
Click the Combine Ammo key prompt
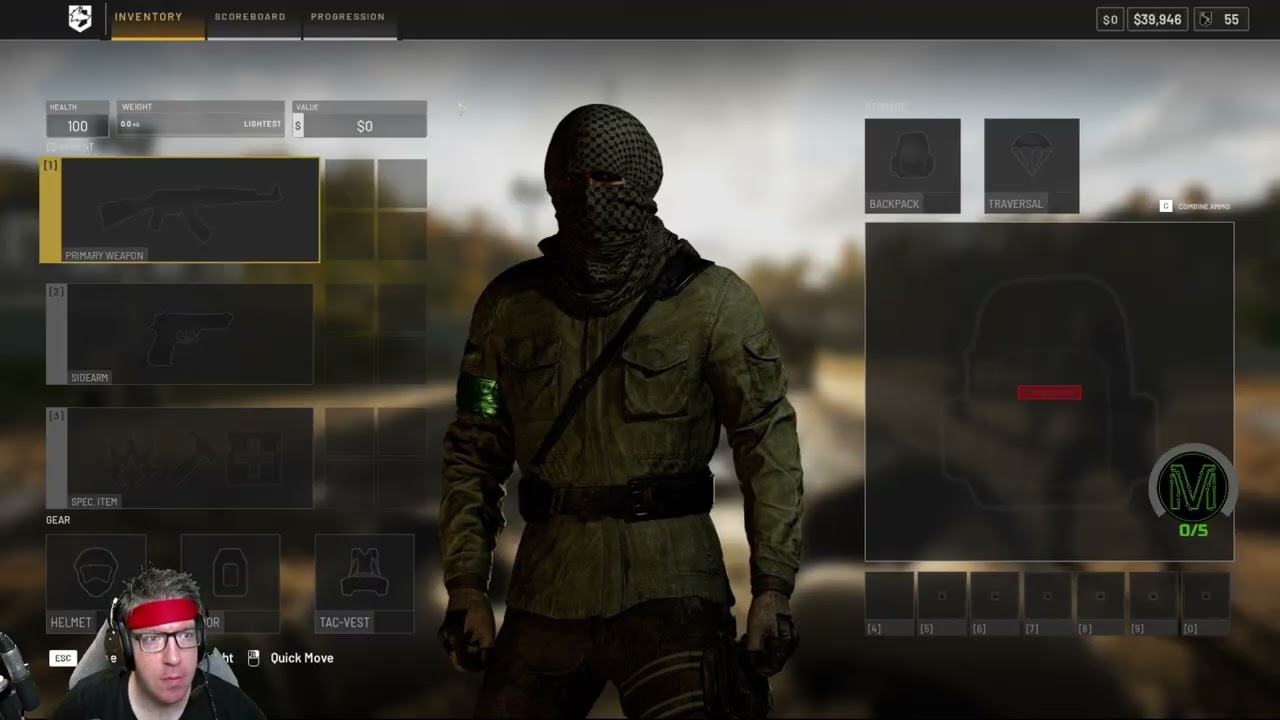[x=1195, y=206]
